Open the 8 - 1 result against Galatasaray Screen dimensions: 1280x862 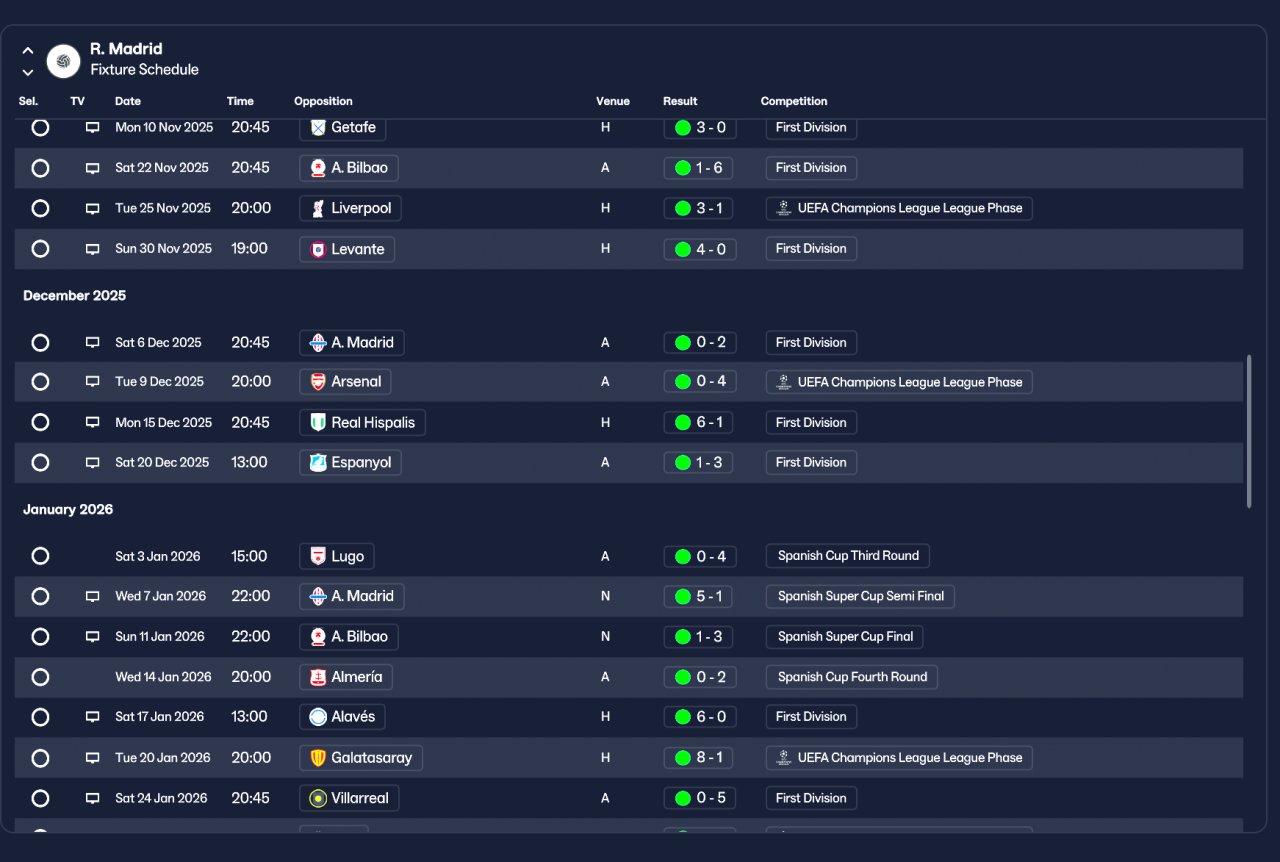(x=700, y=758)
